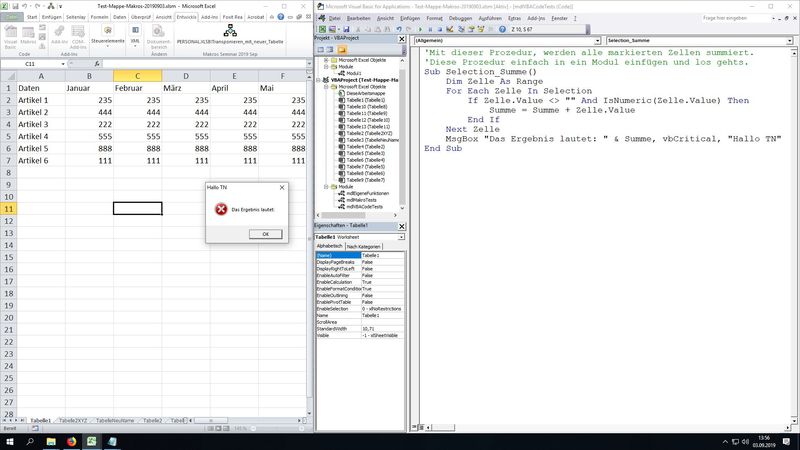Open the Name Box dropdown arrow

coord(63,64)
